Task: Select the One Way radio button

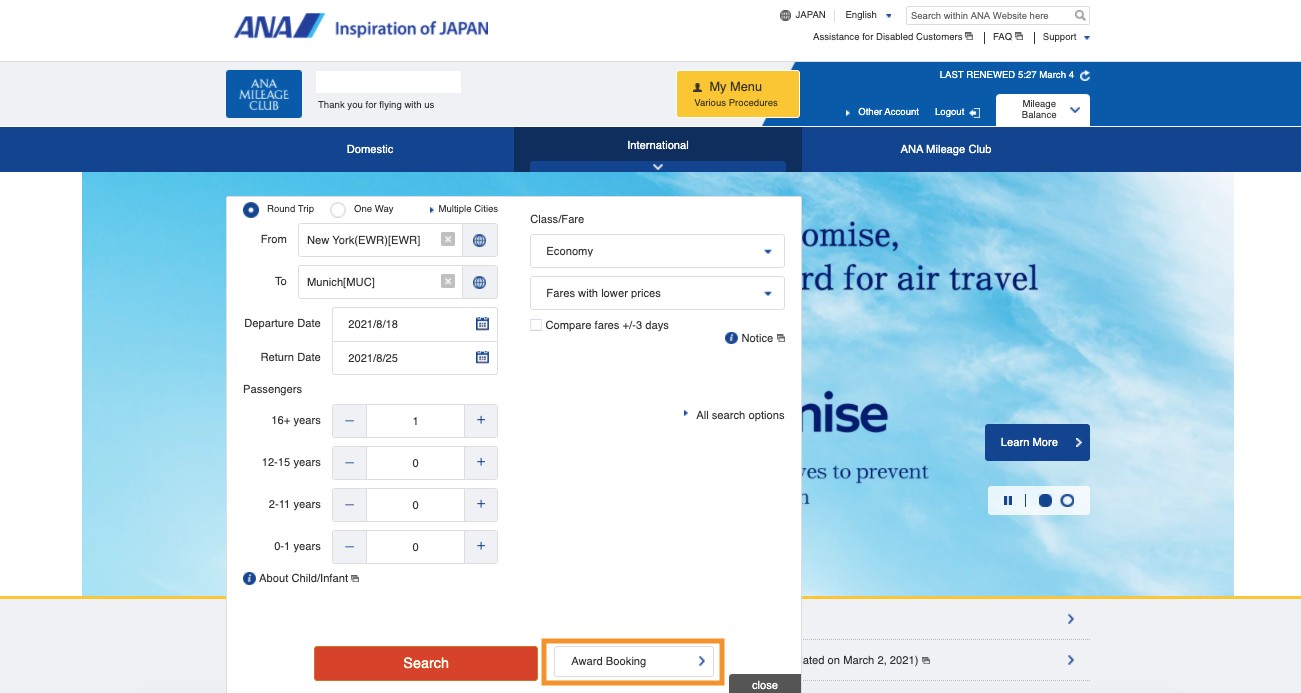Action: (338, 209)
